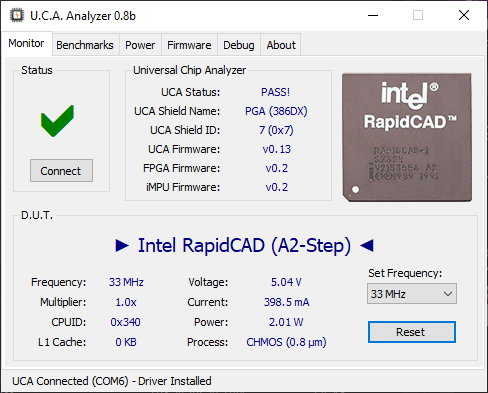Open the Set Frequency dropdown arrow
Screen dimensions: 488x393
[448, 294]
